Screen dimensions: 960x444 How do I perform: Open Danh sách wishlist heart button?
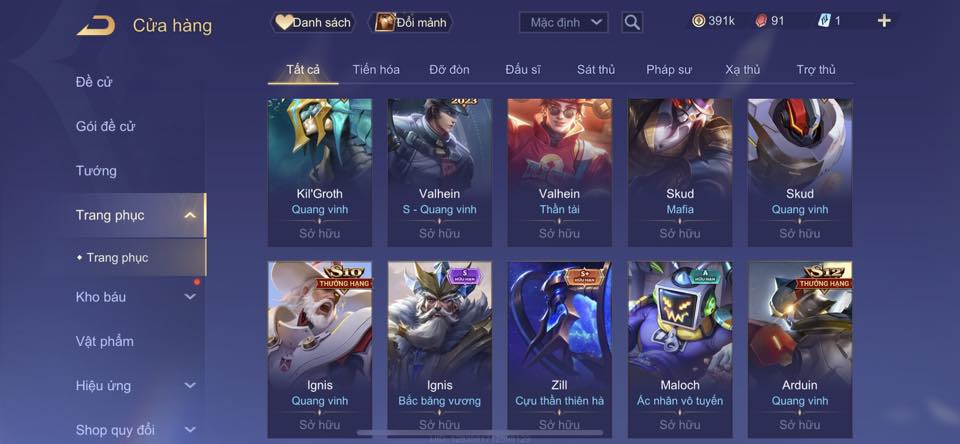coord(313,23)
